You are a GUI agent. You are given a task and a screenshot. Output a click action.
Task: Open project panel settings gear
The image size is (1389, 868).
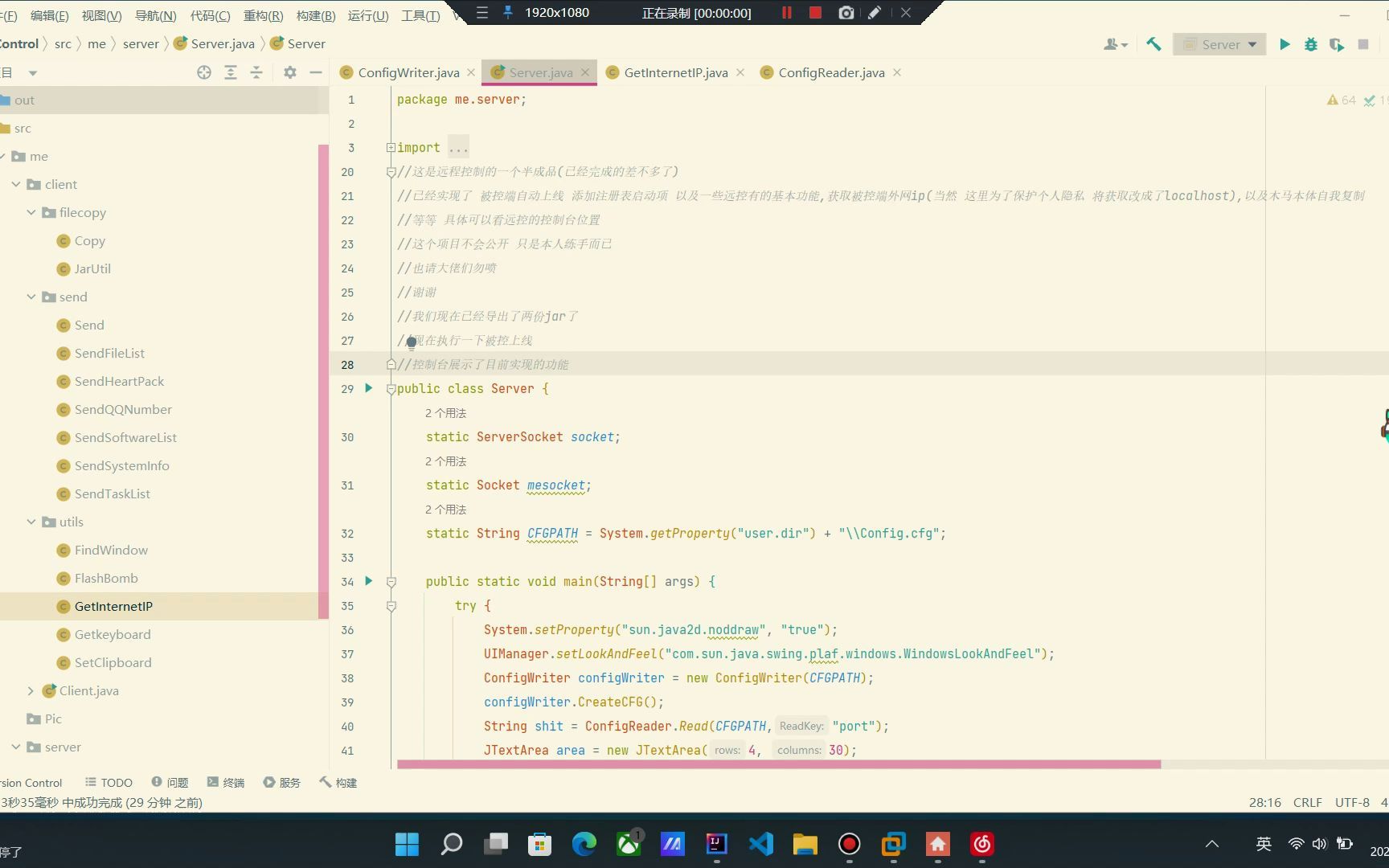pyautogui.click(x=290, y=72)
